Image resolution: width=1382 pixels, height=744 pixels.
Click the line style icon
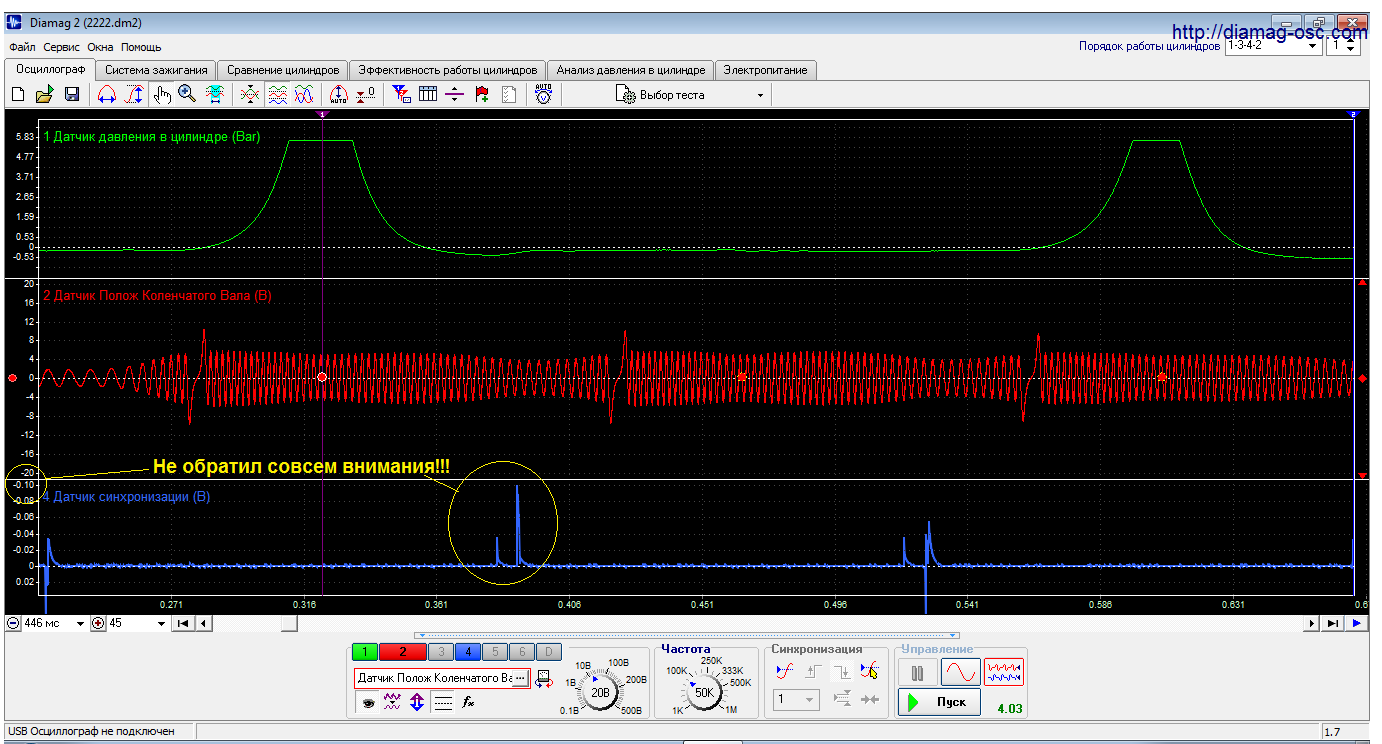point(443,703)
